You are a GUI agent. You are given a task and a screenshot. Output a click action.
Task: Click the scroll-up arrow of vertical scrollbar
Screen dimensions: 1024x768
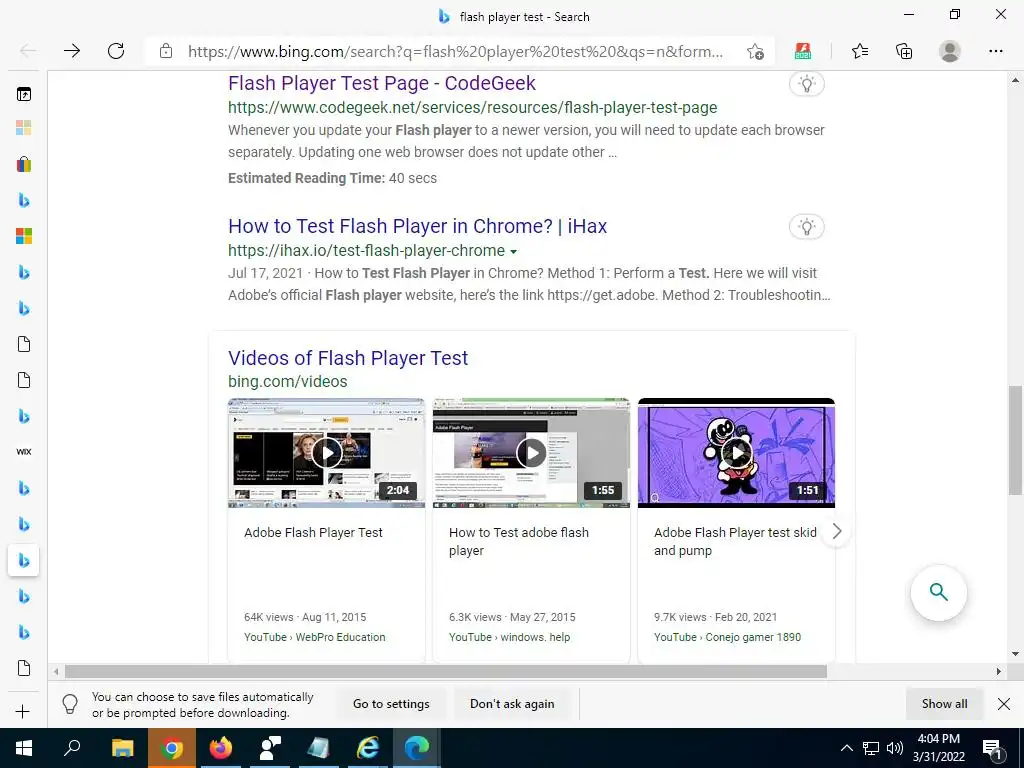tap(1015, 81)
